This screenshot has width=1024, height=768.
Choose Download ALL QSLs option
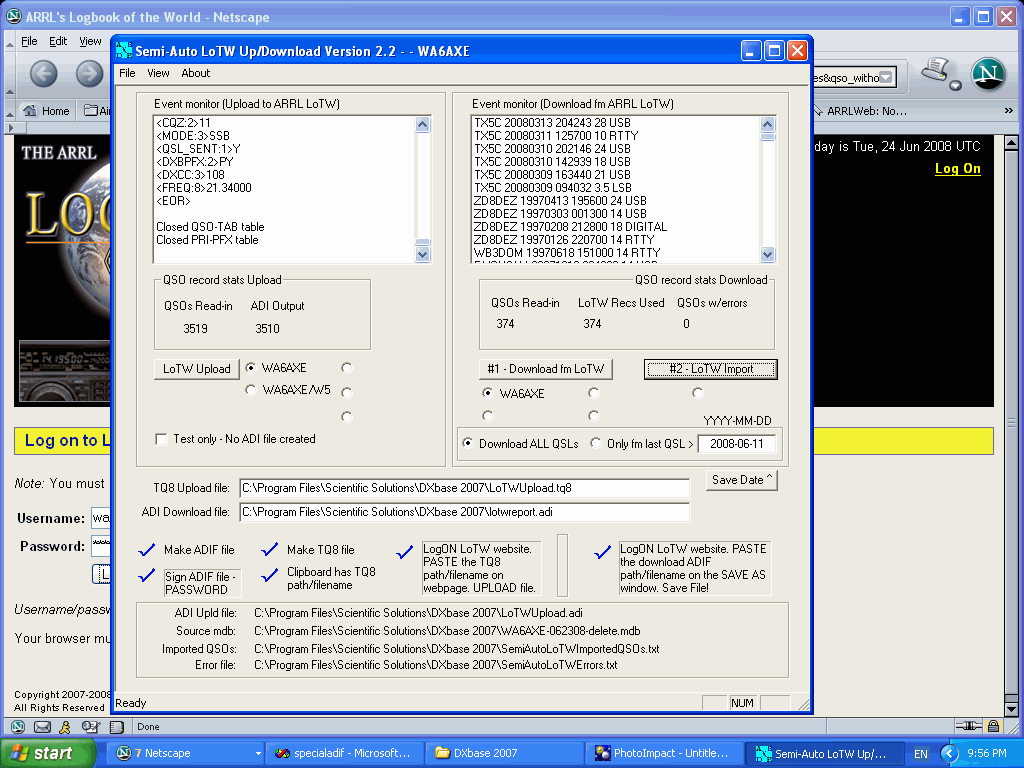468,443
